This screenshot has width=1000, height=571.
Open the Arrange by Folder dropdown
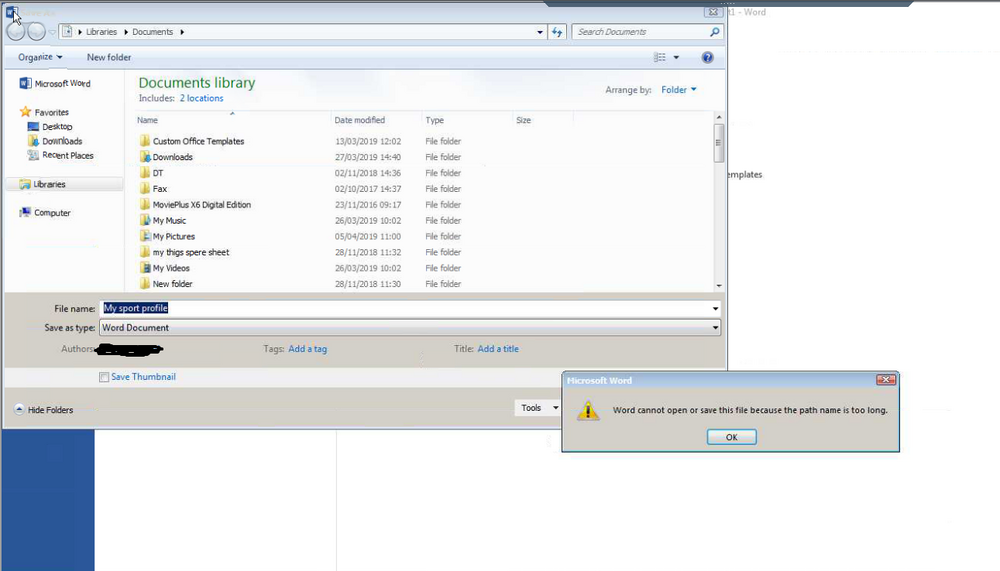(679, 90)
